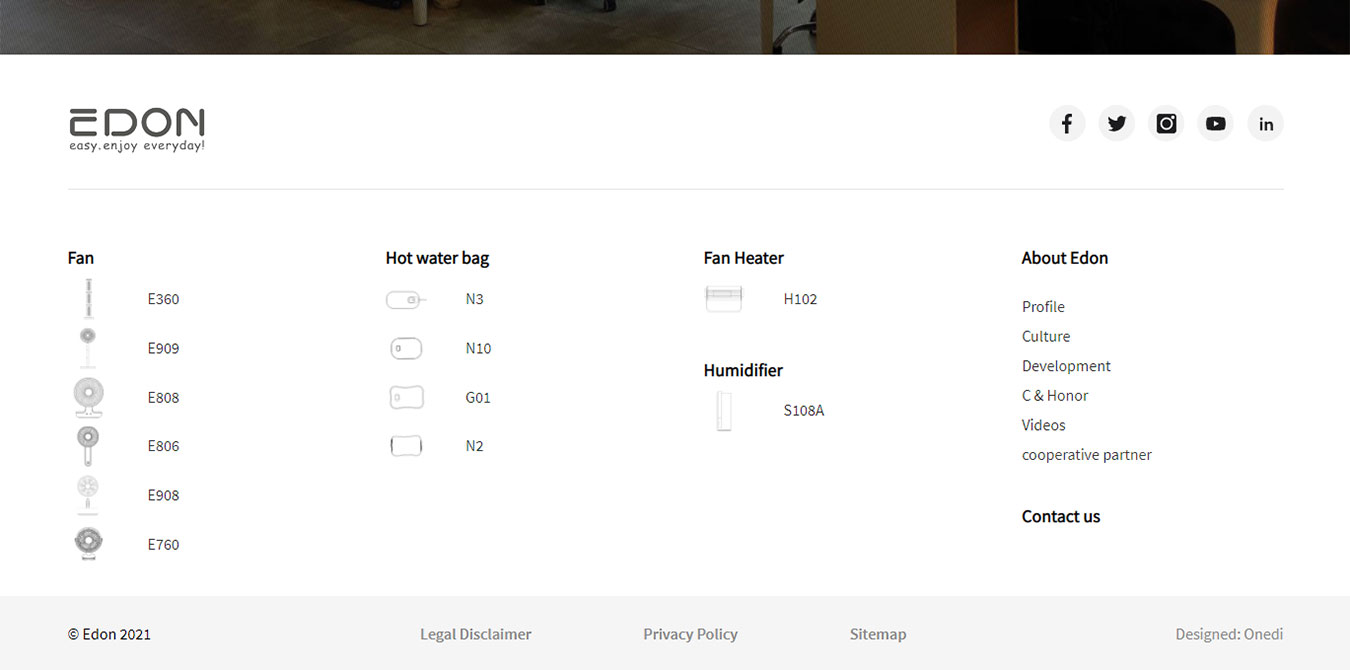Open the LinkedIn social icon

click(x=1265, y=124)
